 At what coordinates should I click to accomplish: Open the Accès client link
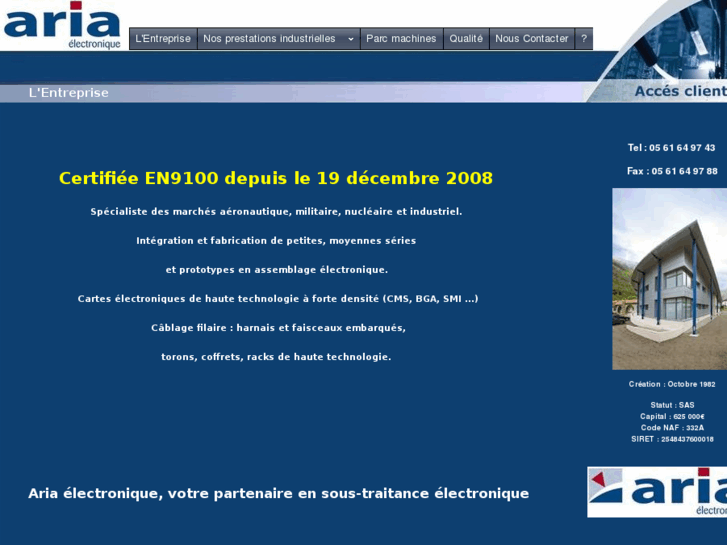[x=680, y=91]
